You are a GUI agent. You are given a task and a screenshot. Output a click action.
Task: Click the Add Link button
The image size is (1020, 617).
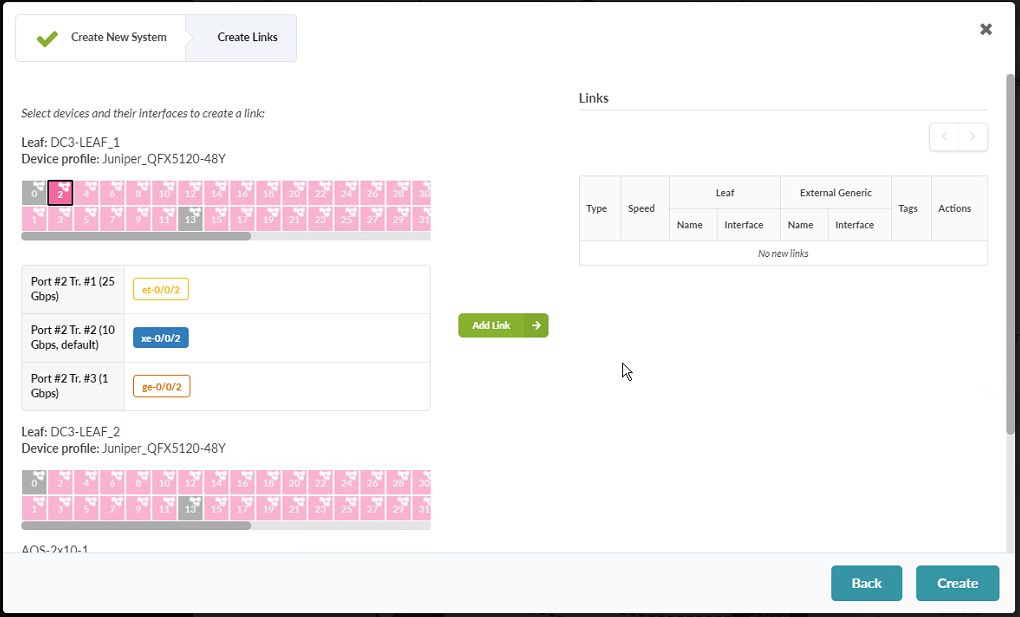[x=503, y=325]
